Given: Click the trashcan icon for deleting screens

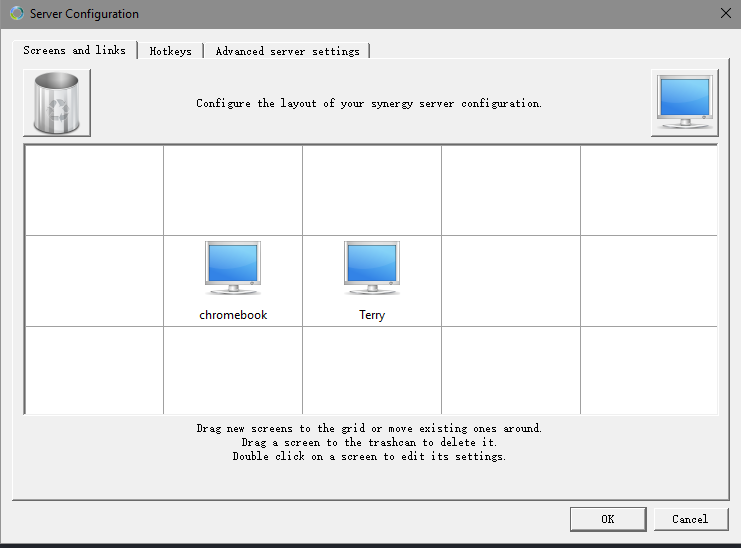Looking at the screenshot, I should [x=57, y=103].
